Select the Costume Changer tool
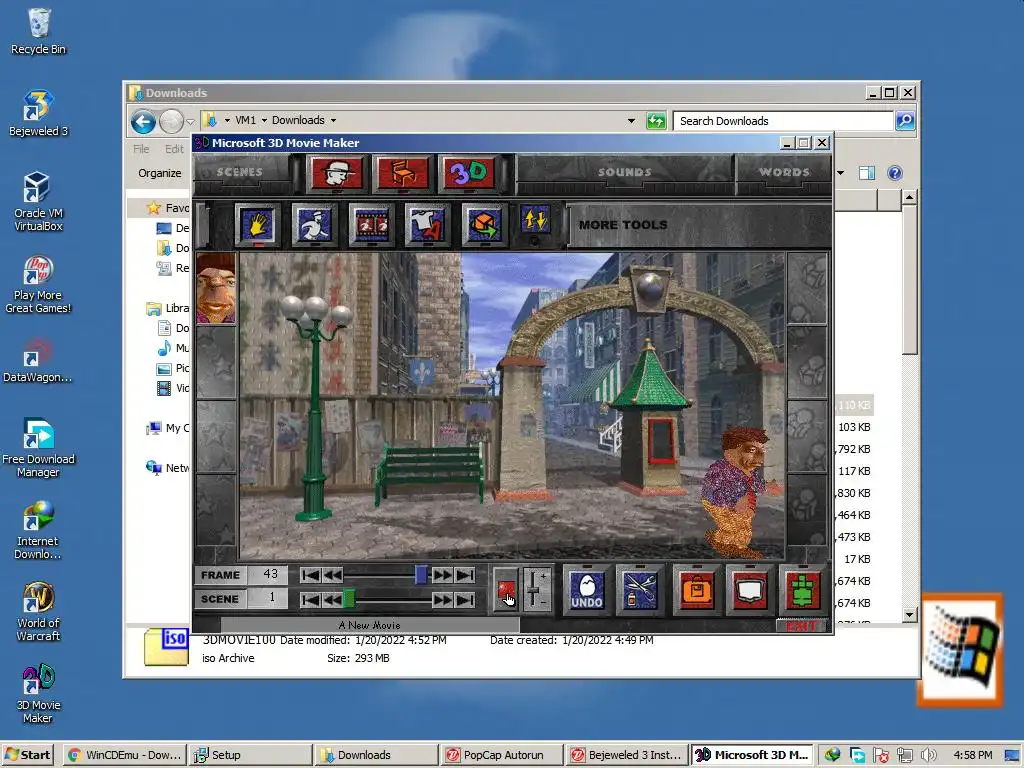Screen dimensions: 1024x768 coord(427,225)
